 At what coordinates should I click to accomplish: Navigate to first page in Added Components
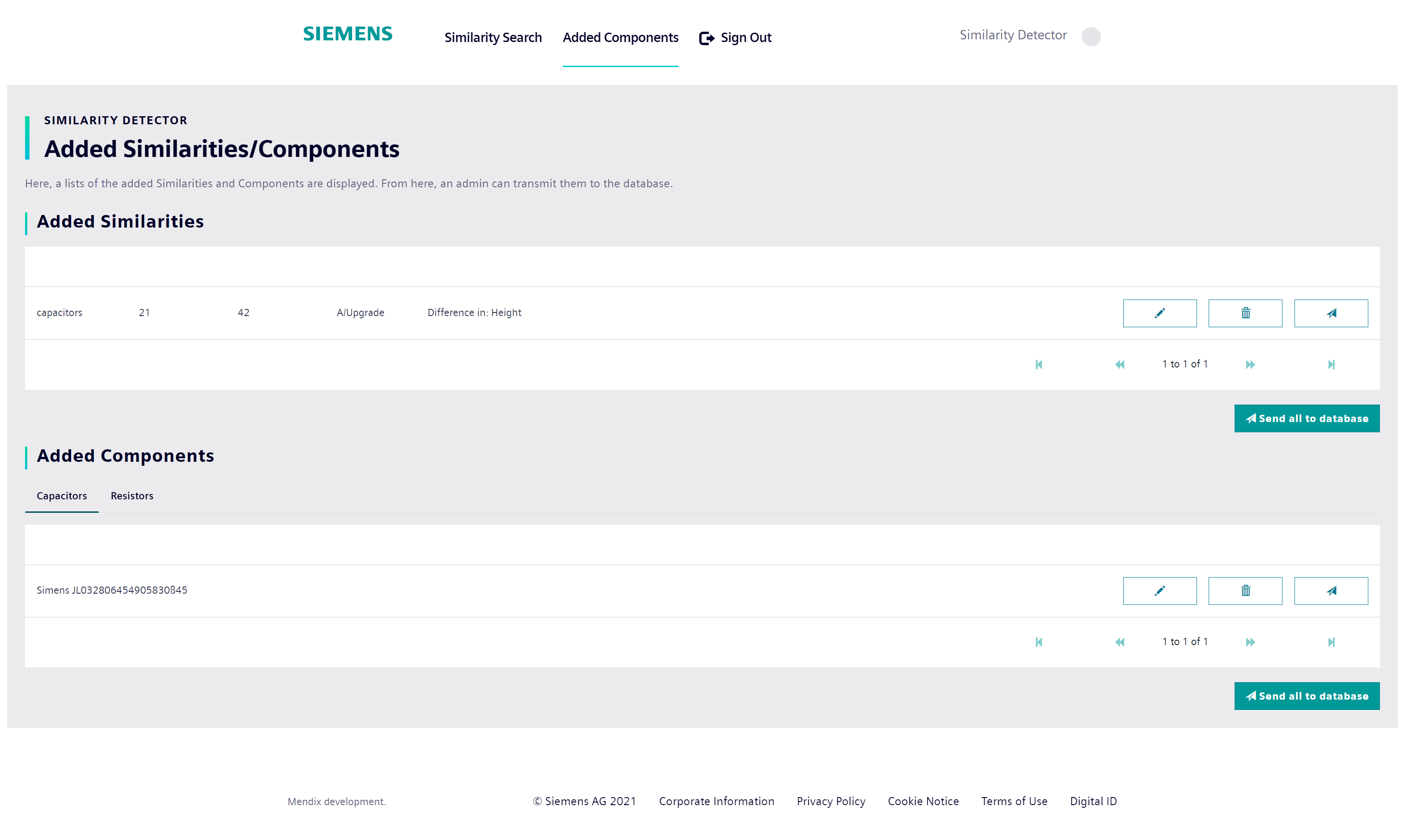click(1038, 641)
